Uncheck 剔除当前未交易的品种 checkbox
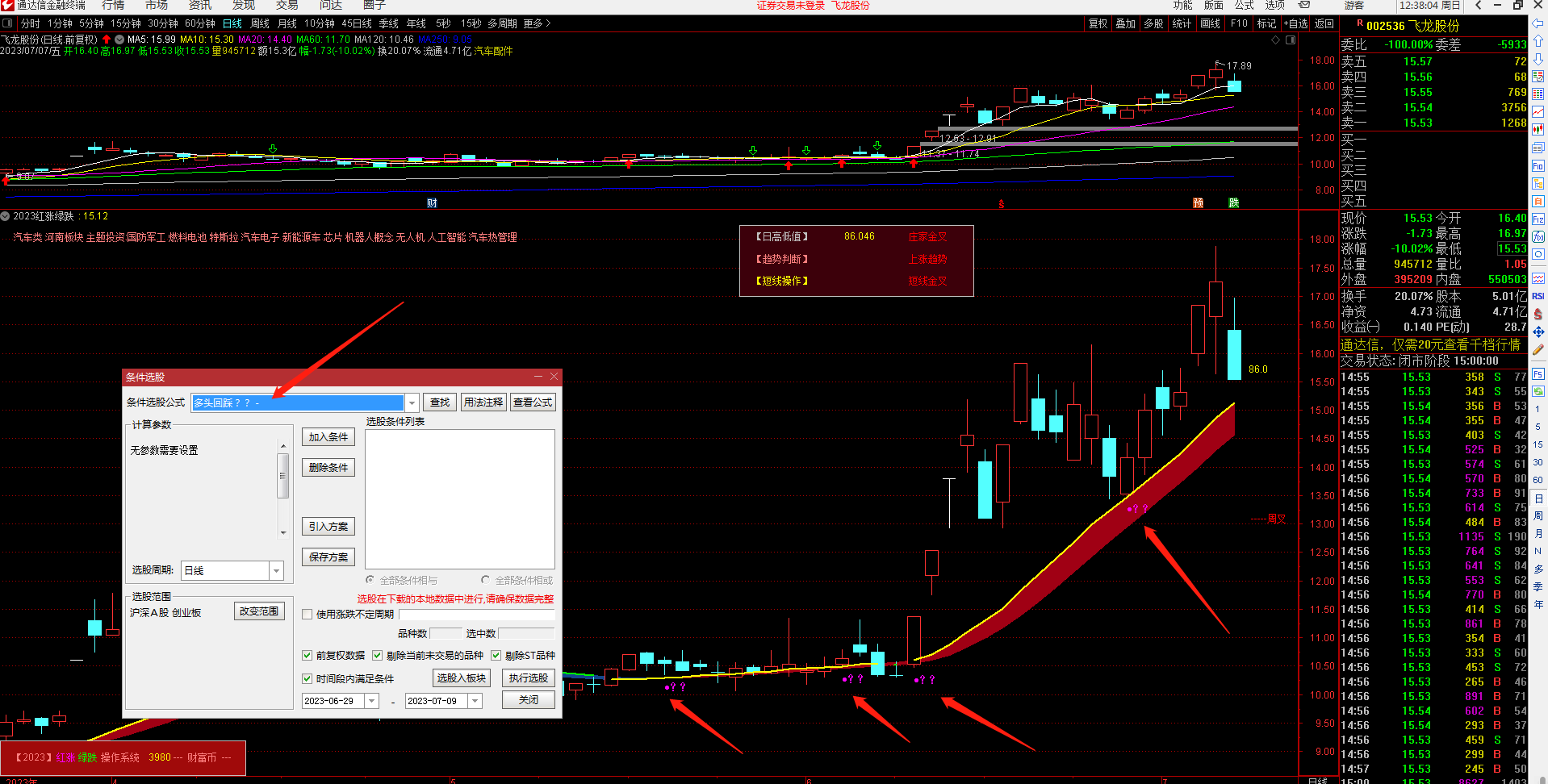 point(377,656)
